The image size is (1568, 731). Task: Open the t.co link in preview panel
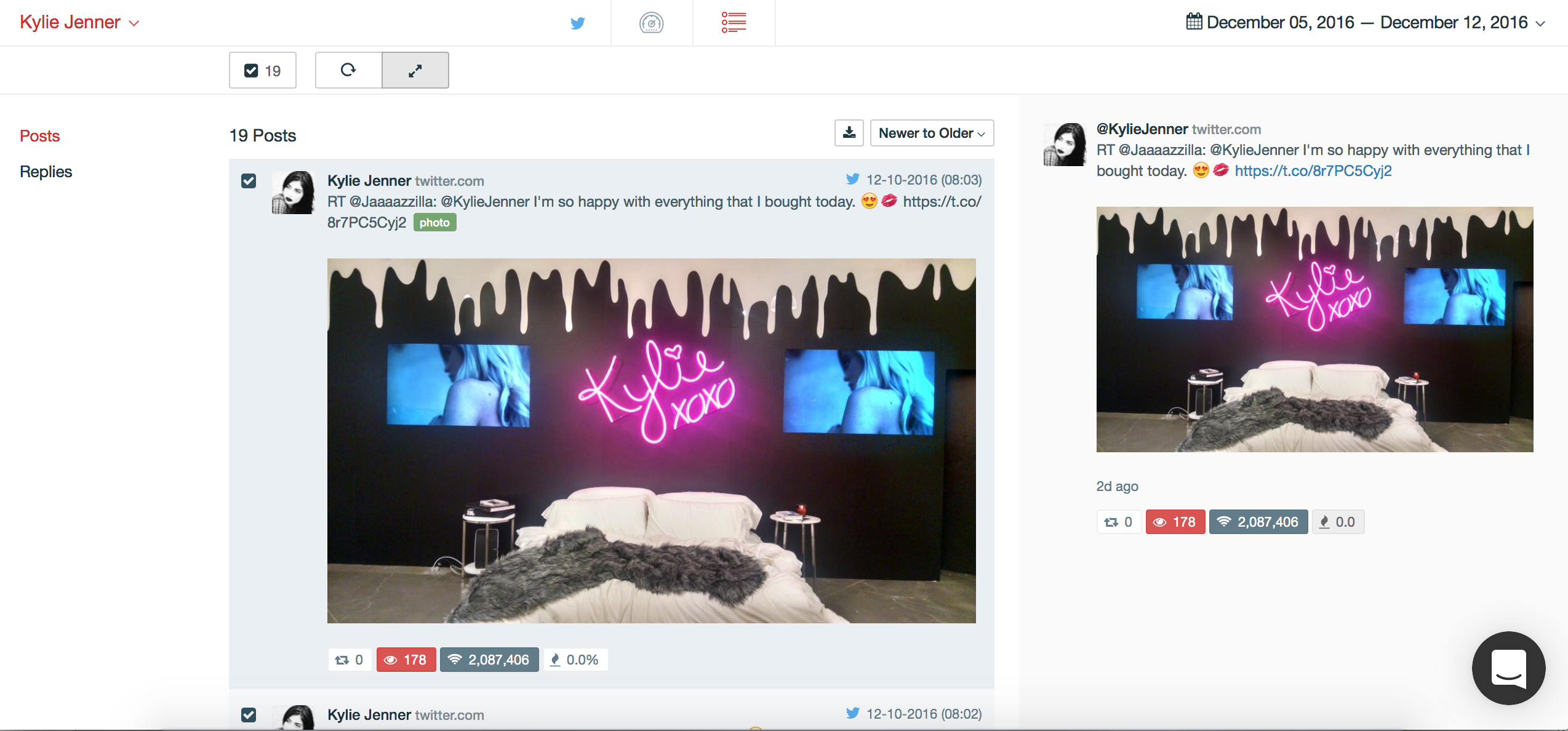[1313, 171]
